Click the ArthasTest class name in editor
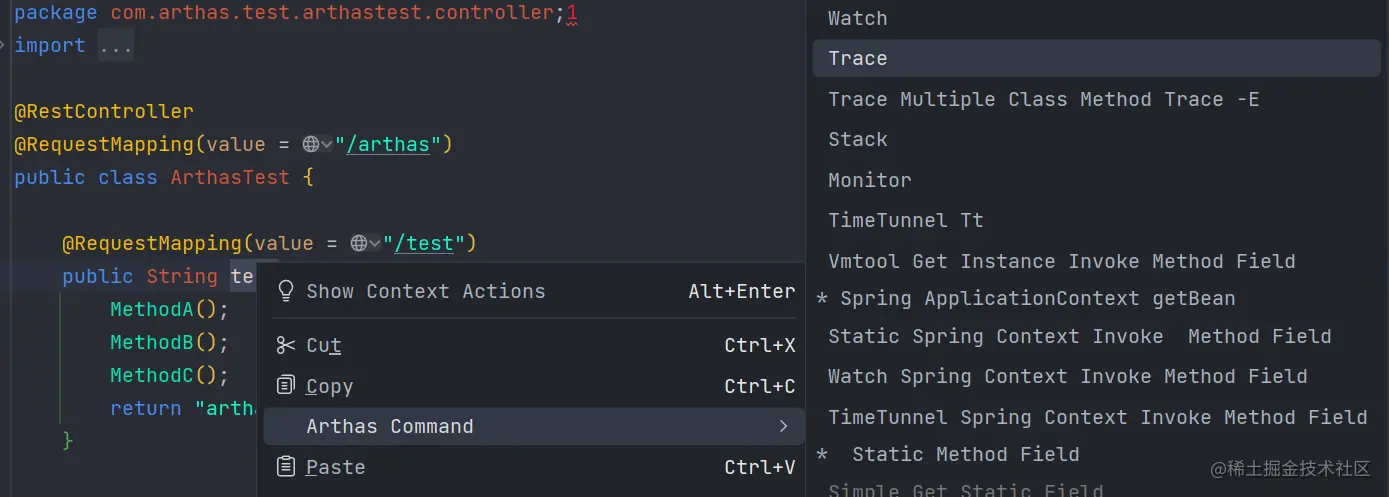This screenshot has width=1389, height=497. [x=229, y=177]
